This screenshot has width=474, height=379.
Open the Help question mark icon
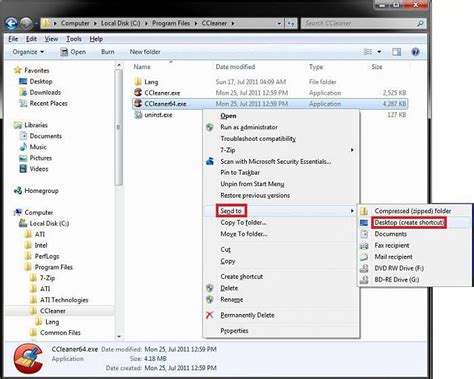415,52
